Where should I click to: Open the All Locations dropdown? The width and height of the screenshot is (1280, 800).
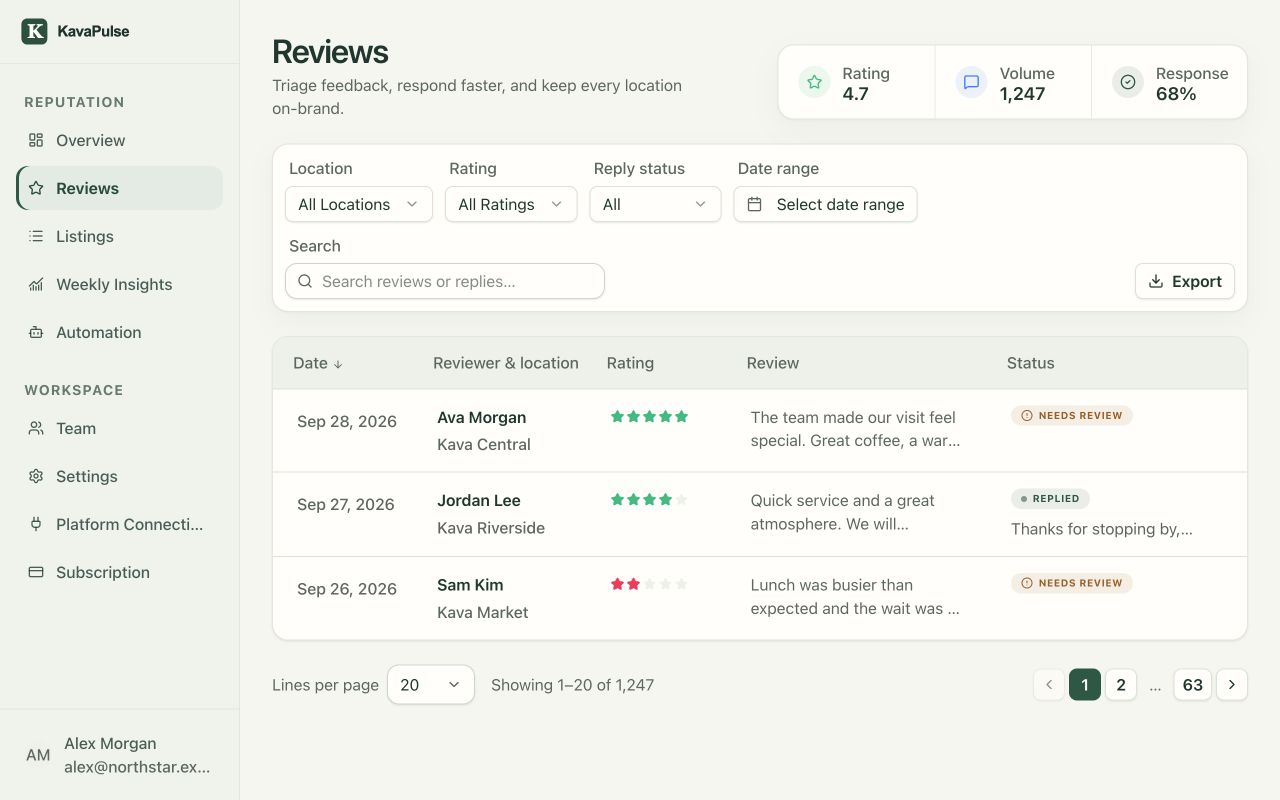[359, 204]
